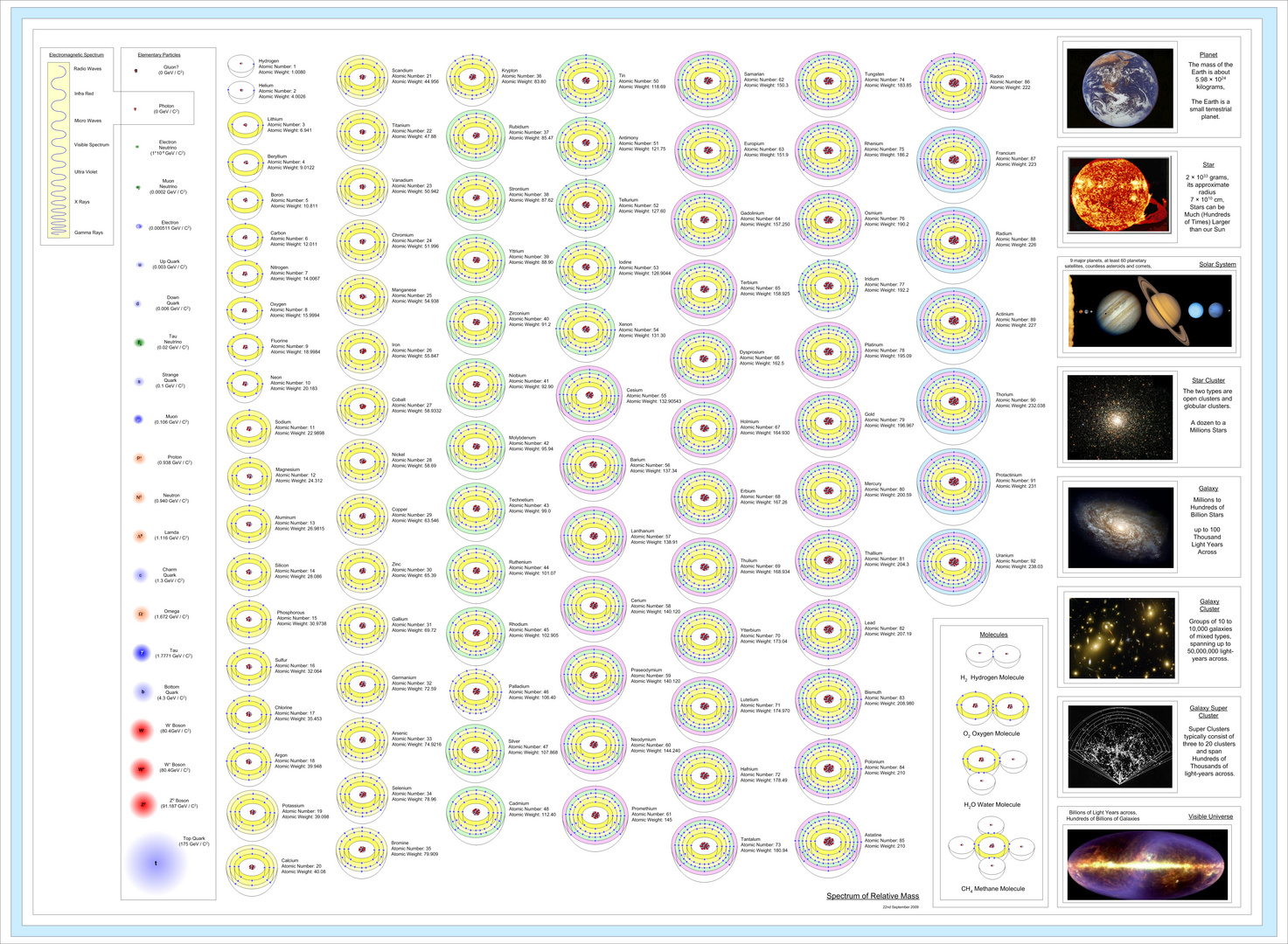Click the Proton particle icon in Elementary Particles
The width and height of the screenshot is (1288, 944).
coord(139,459)
